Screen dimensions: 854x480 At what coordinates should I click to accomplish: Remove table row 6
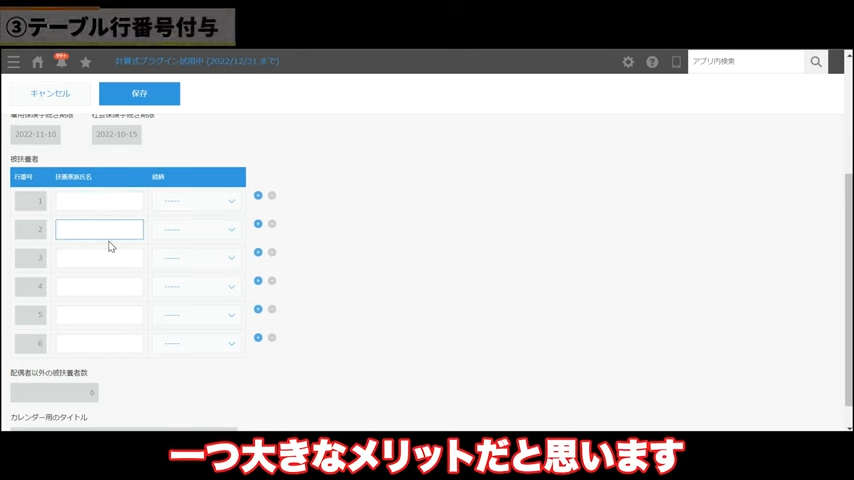[272, 338]
